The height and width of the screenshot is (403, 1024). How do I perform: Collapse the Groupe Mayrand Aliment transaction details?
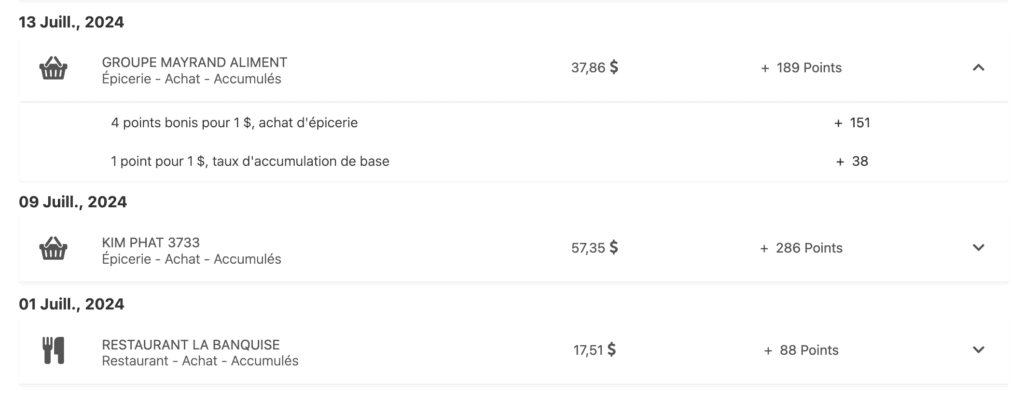click(x=978, y=68)
